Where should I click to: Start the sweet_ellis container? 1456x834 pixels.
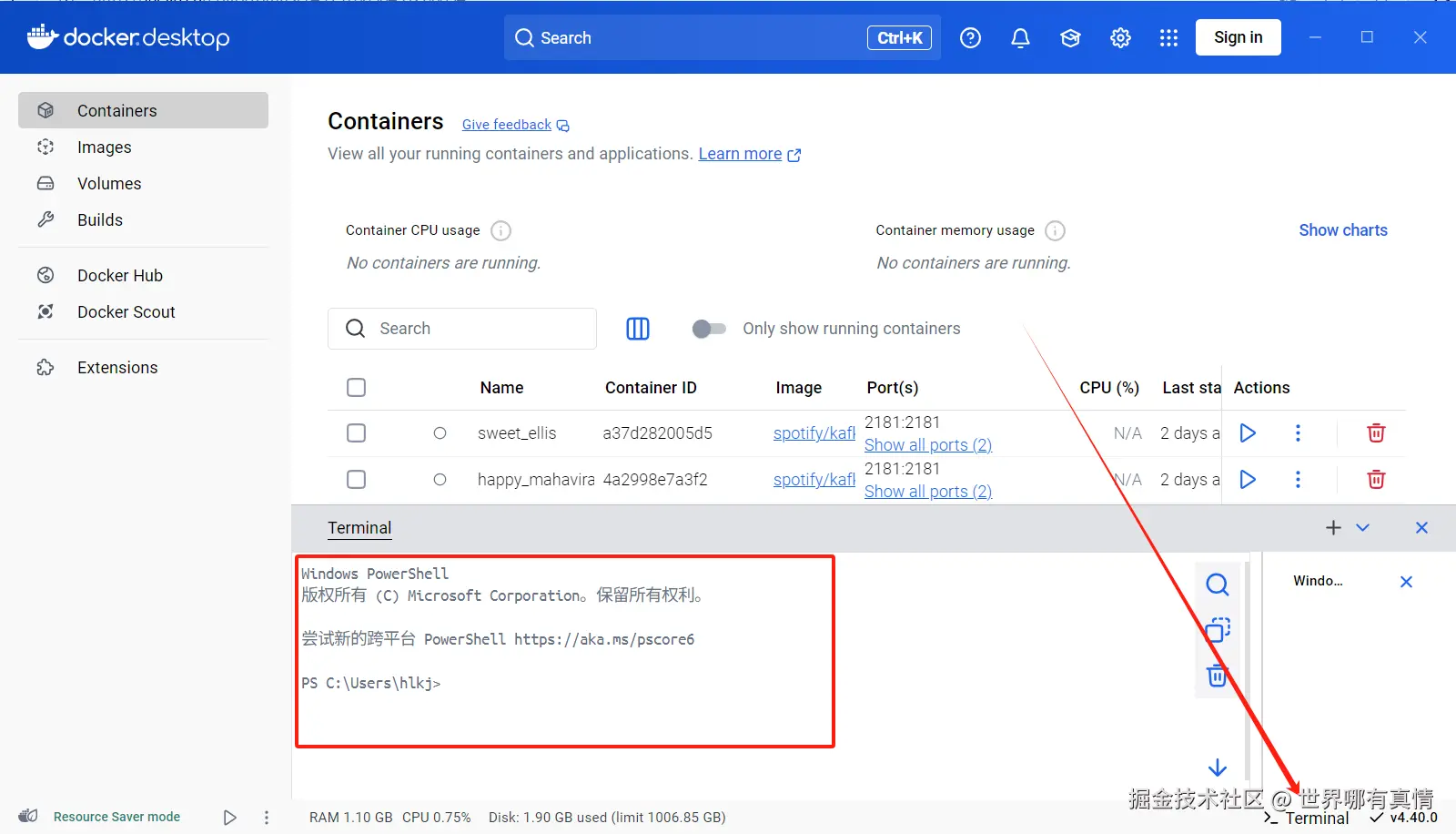coord(1248,433)
